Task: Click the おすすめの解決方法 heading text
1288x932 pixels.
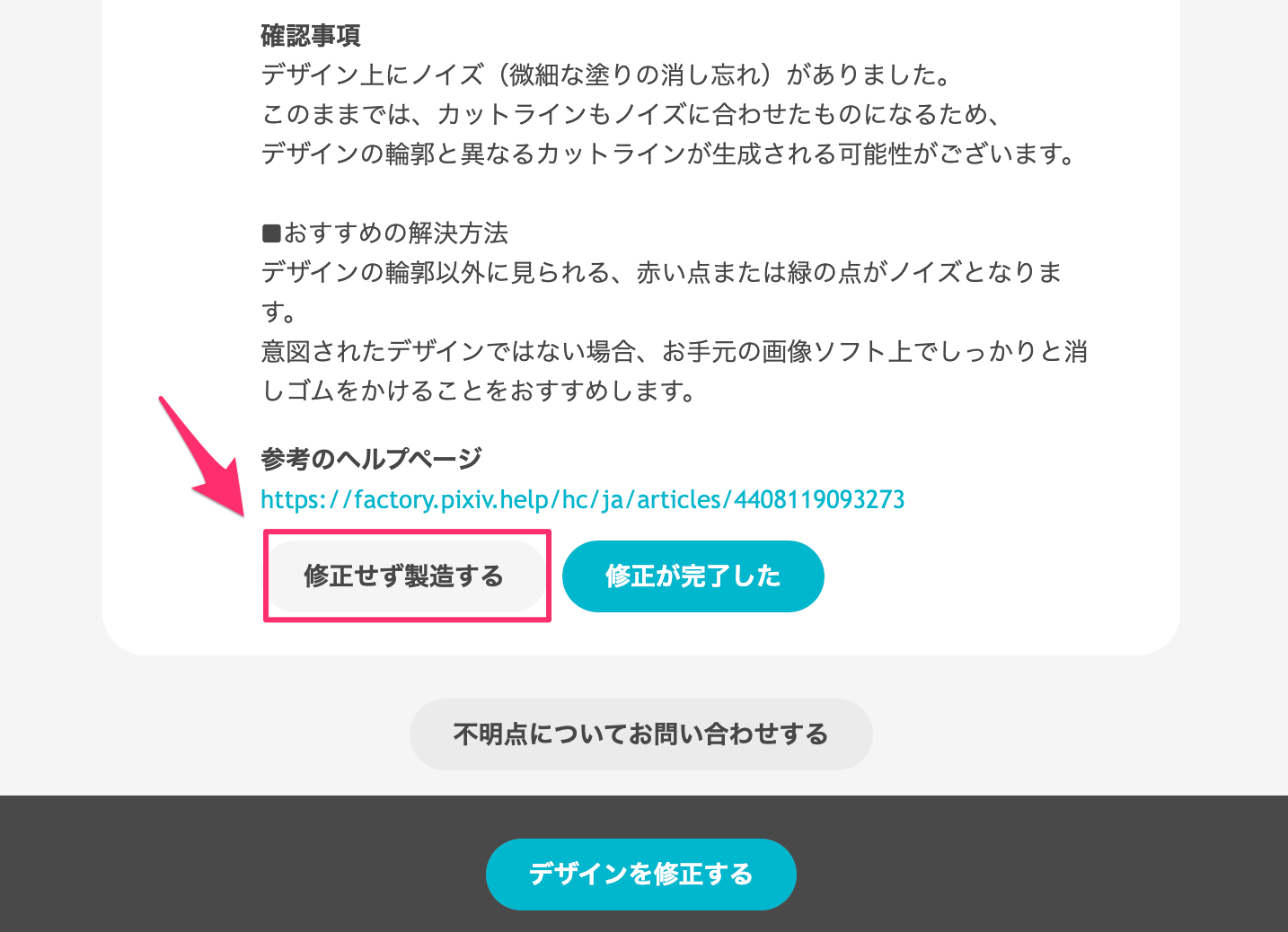Action: (396, 233)
